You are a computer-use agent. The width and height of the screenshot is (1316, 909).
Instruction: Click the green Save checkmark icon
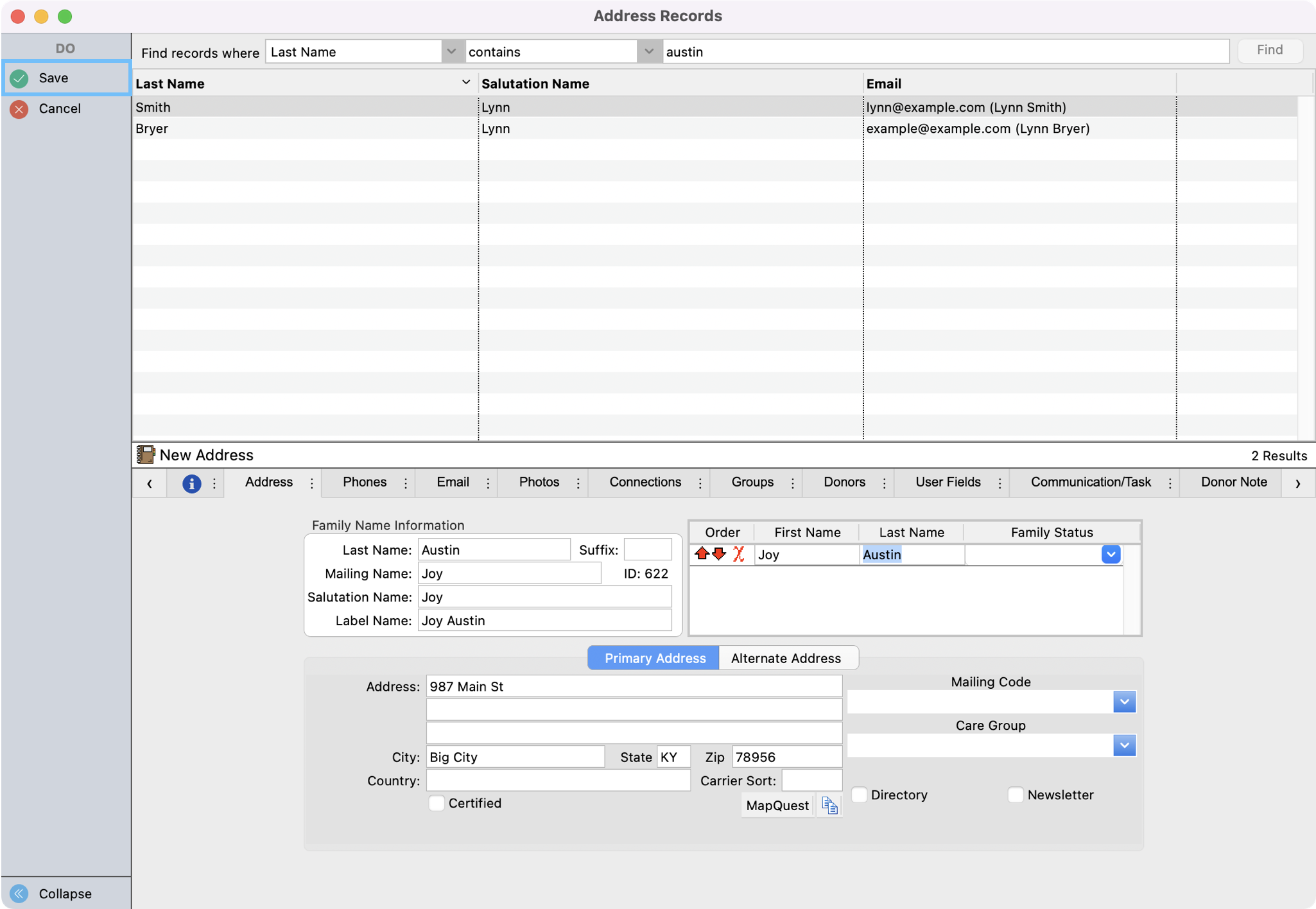coord(19,78)
